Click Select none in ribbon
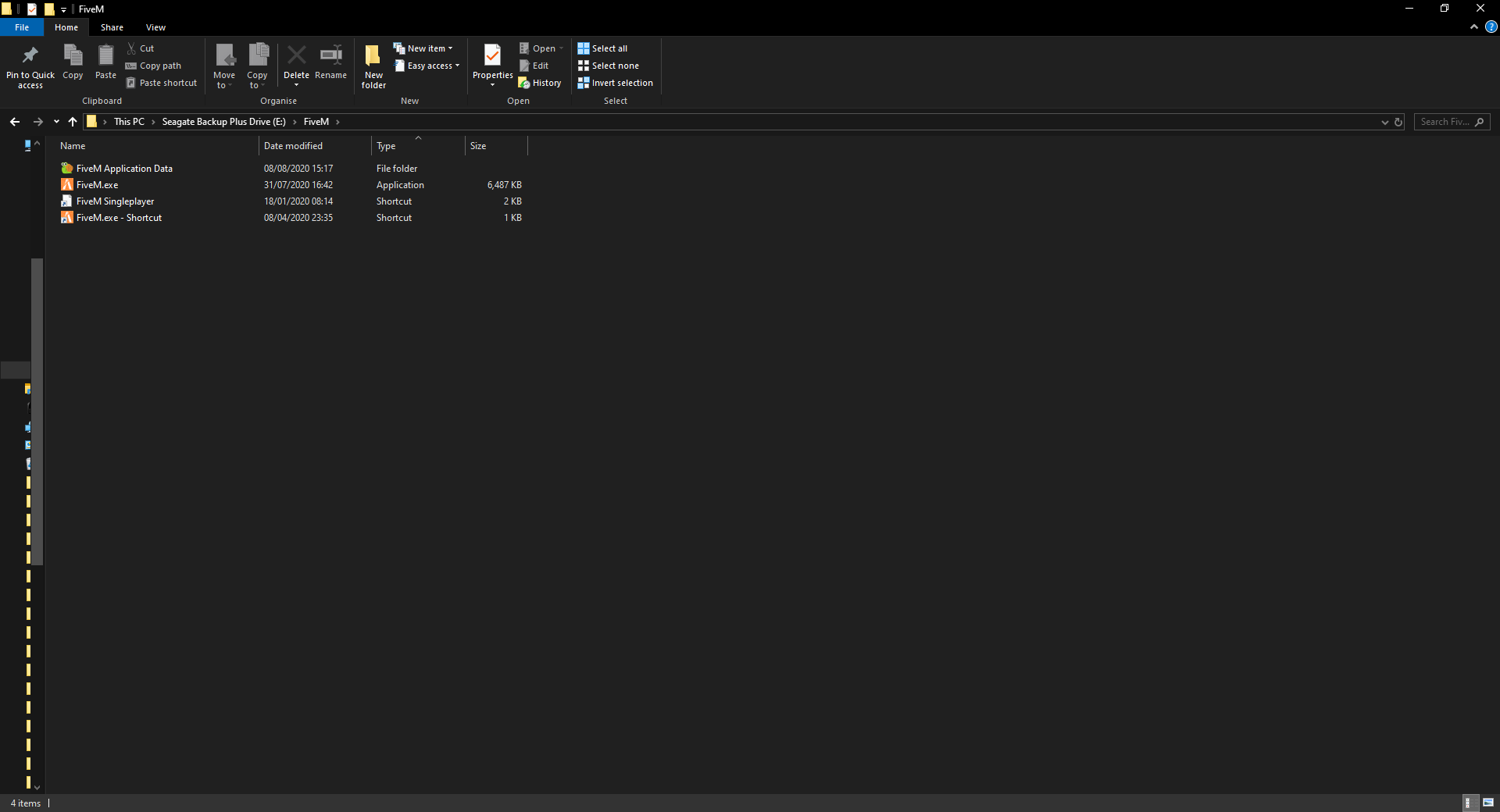1500x812 pixels. (x=608, y=66)
